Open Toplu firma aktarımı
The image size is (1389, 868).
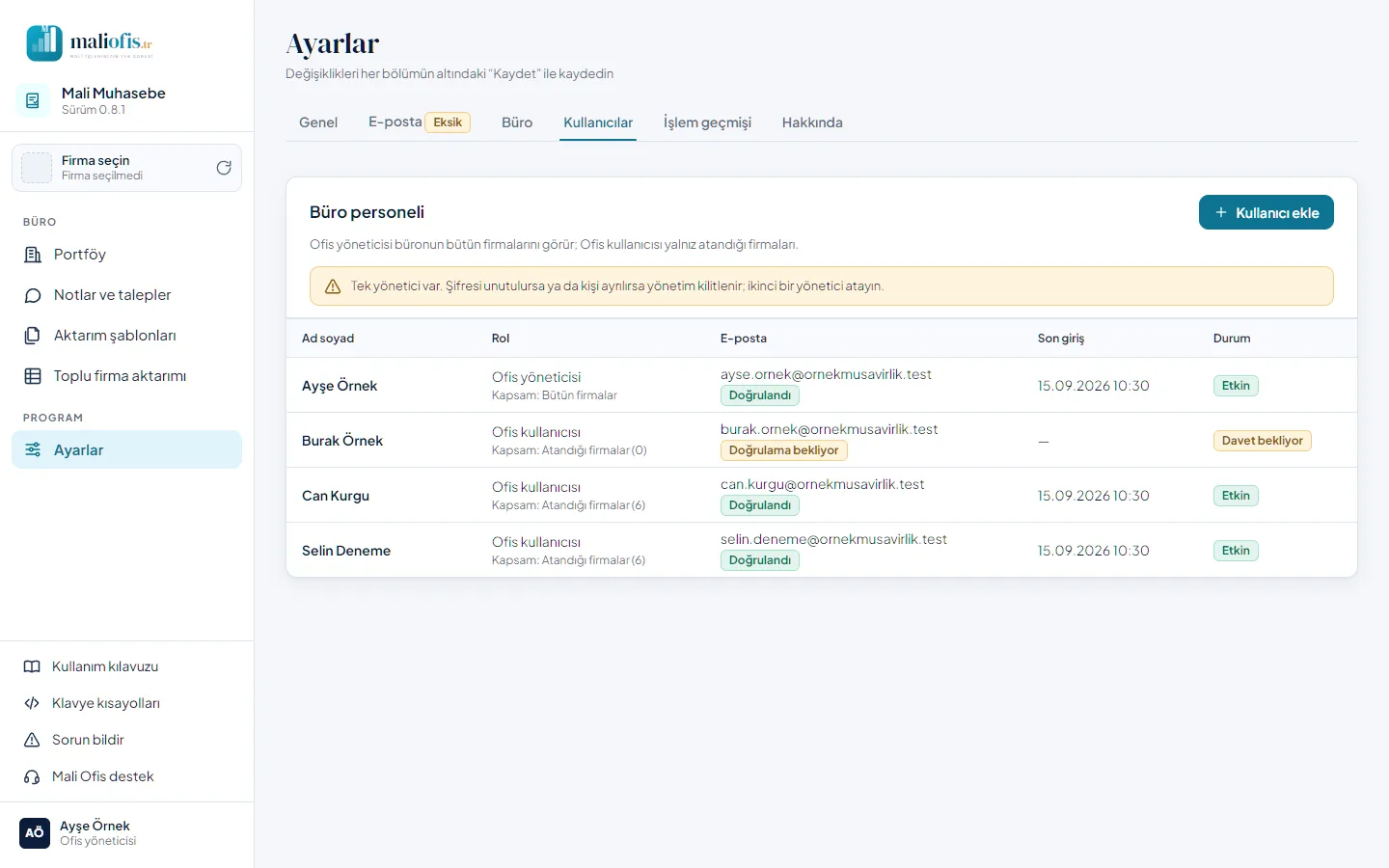[126, 376]
